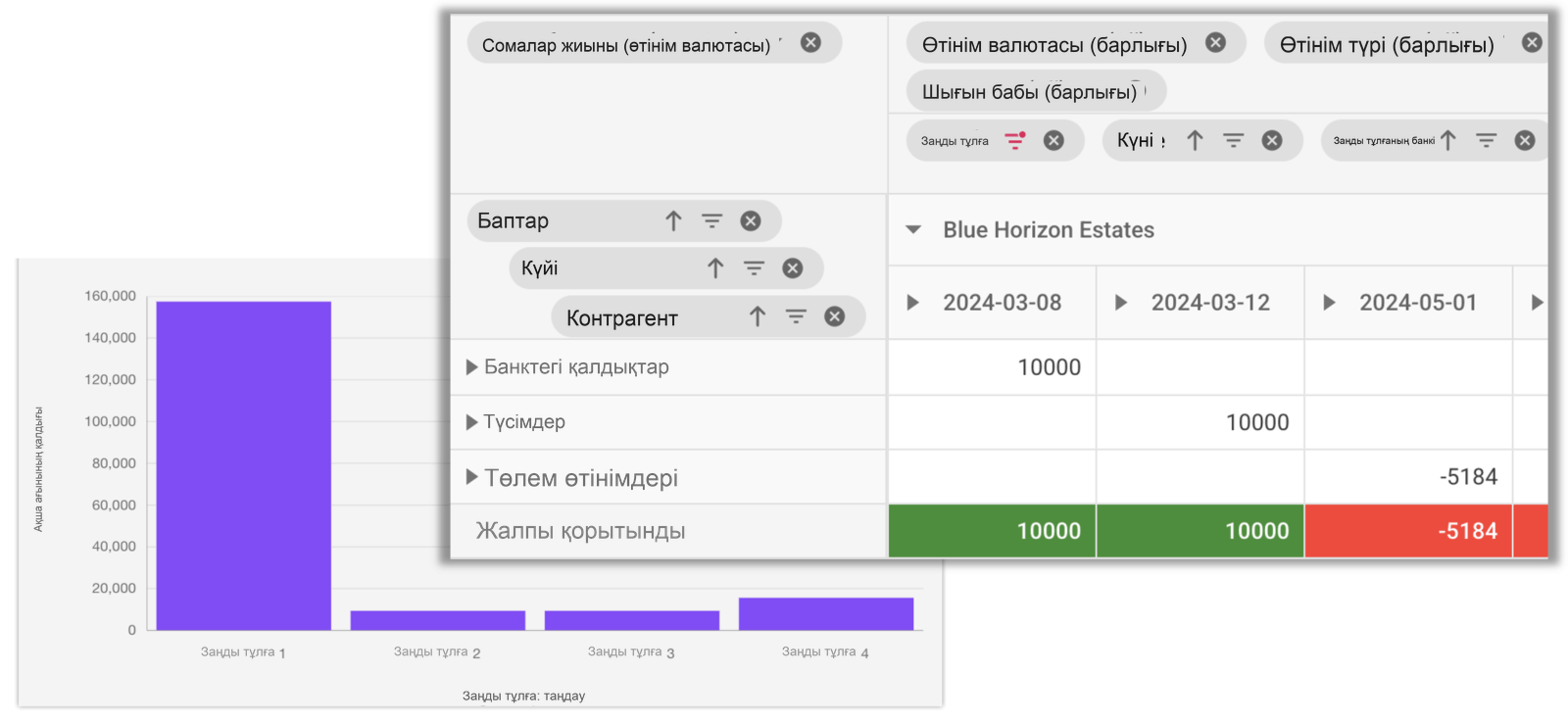The image size is (1568, 722).
Task: Expand the Түсімдер row
Action: coord(471,422)
